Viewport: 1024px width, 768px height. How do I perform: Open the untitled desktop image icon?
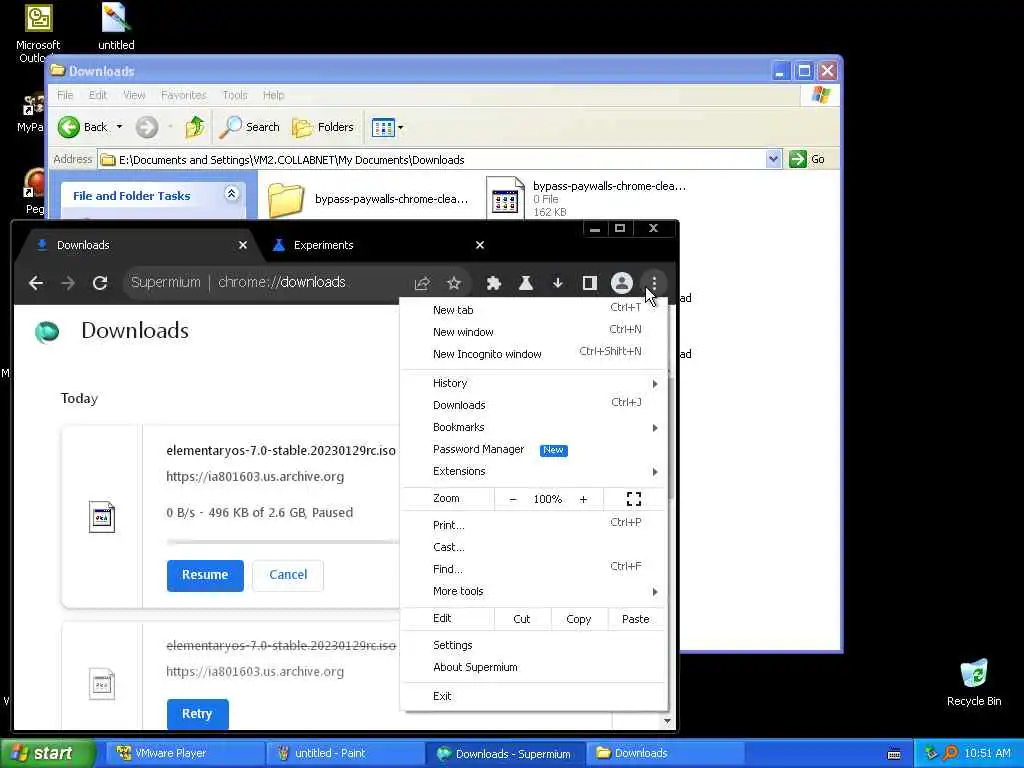[x=116, y=18]
